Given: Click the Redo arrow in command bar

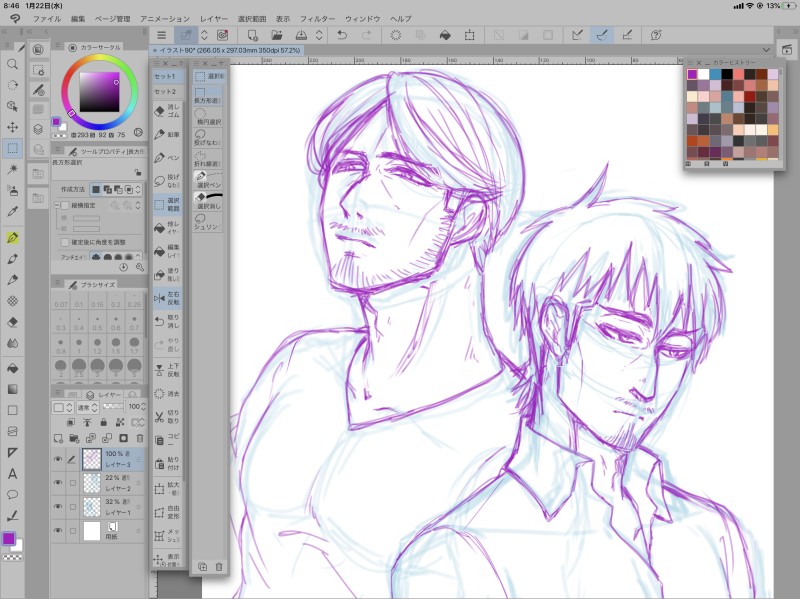Looking at the screenshot, I should (x=366, y=35).
